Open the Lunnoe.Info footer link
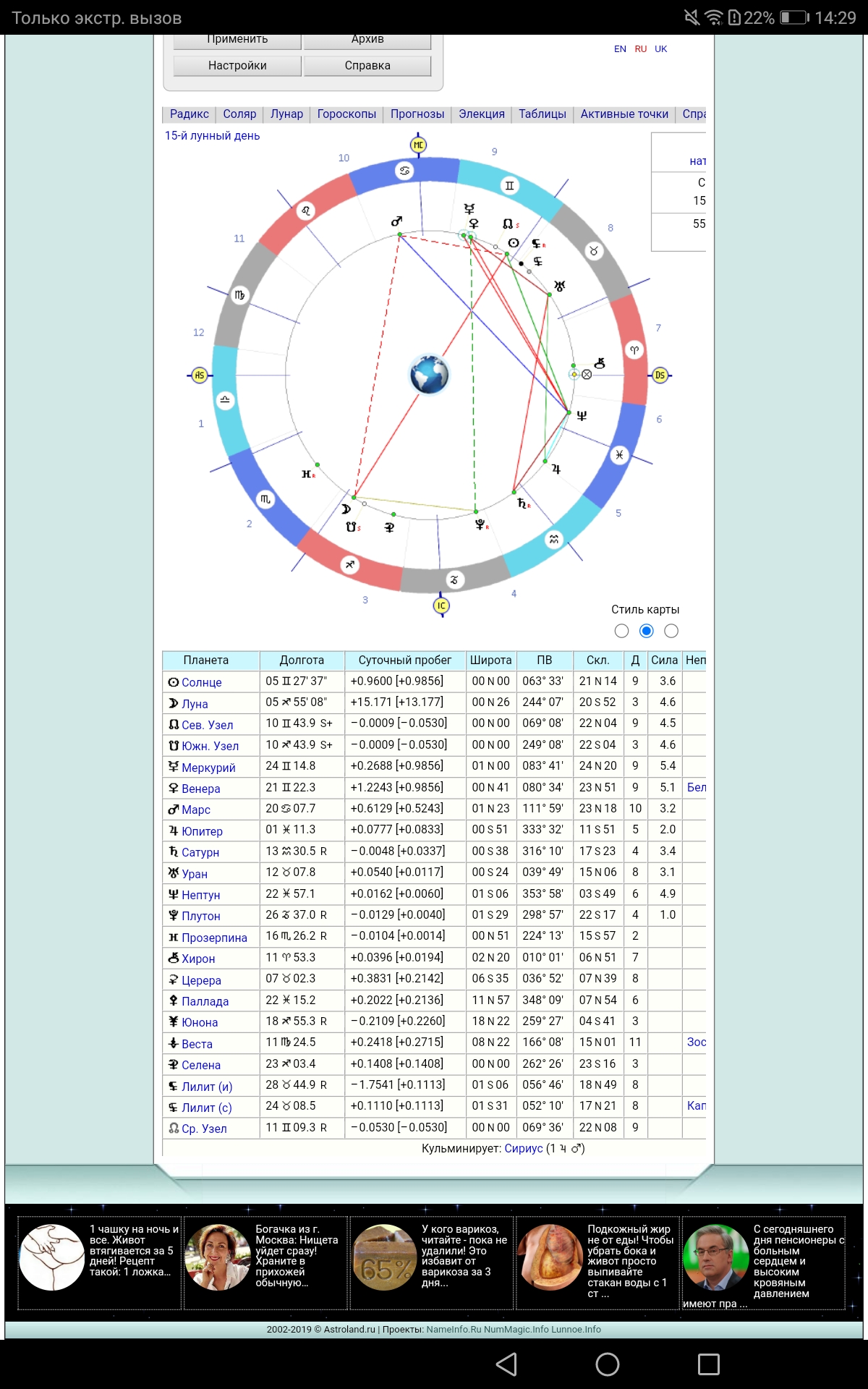This screenshot has height=1389, width=868. pyautogui.click(x=576, y=1329)
